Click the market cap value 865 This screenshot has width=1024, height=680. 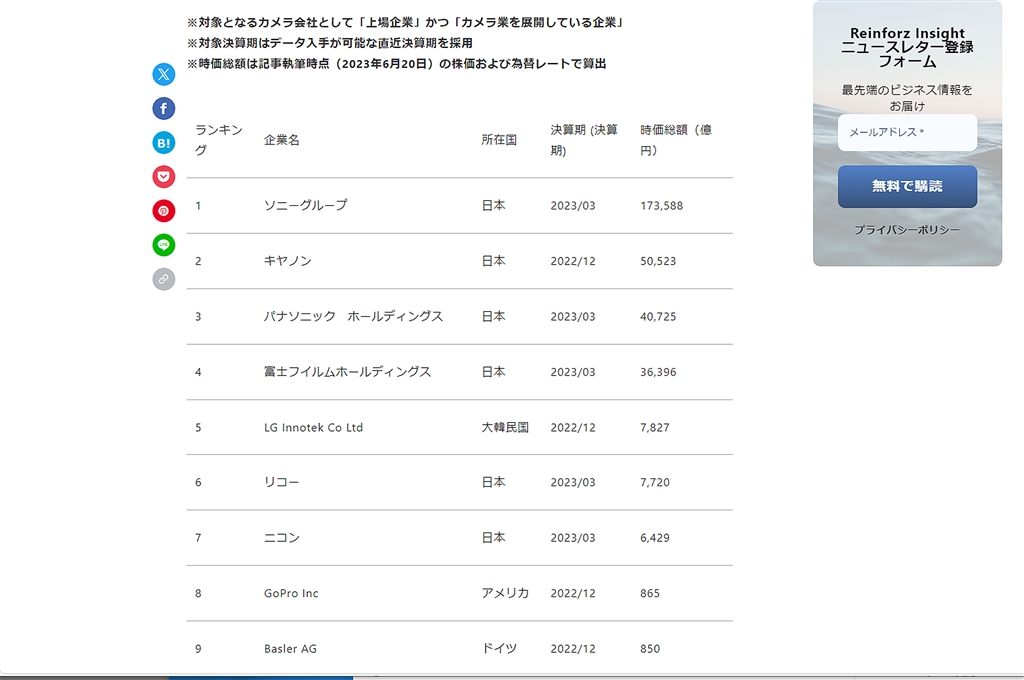650,594
